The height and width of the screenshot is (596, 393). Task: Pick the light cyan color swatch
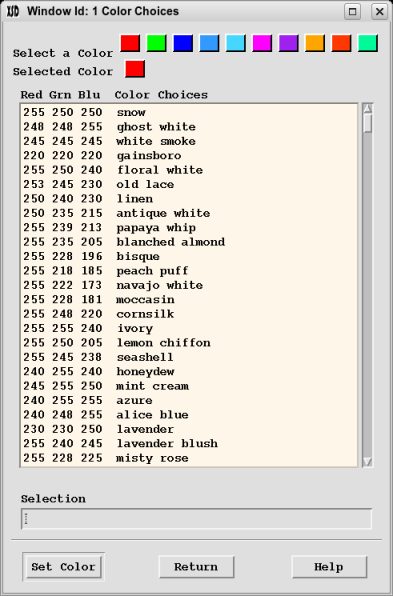(x=236, y=43)
